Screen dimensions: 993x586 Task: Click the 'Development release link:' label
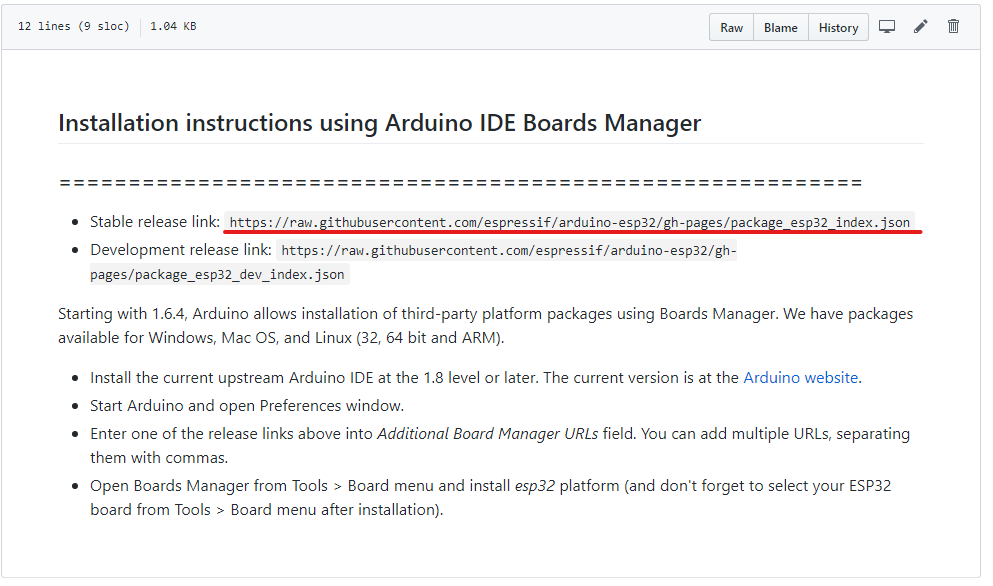point(180,250)
